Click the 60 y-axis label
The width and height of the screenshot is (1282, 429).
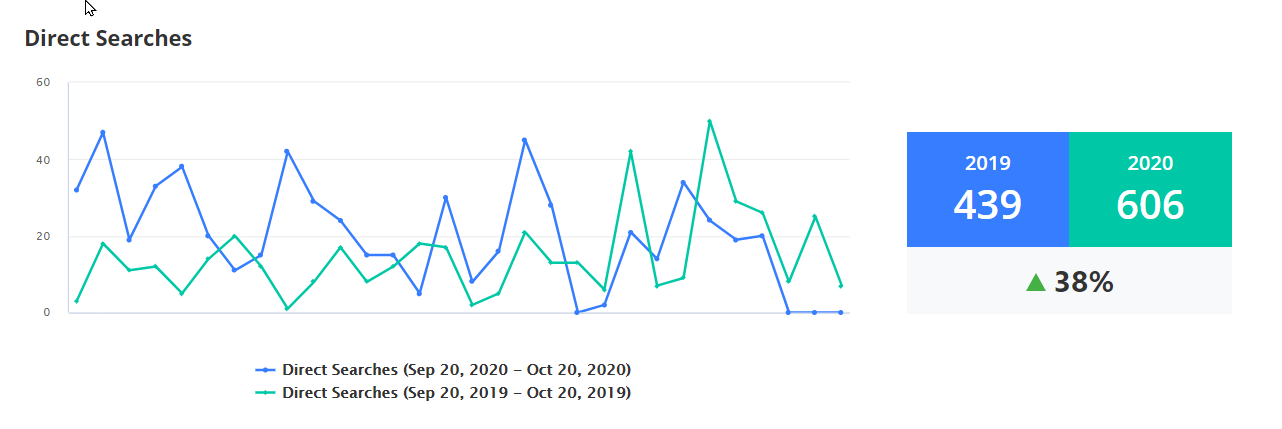click(x=43, y=82)
